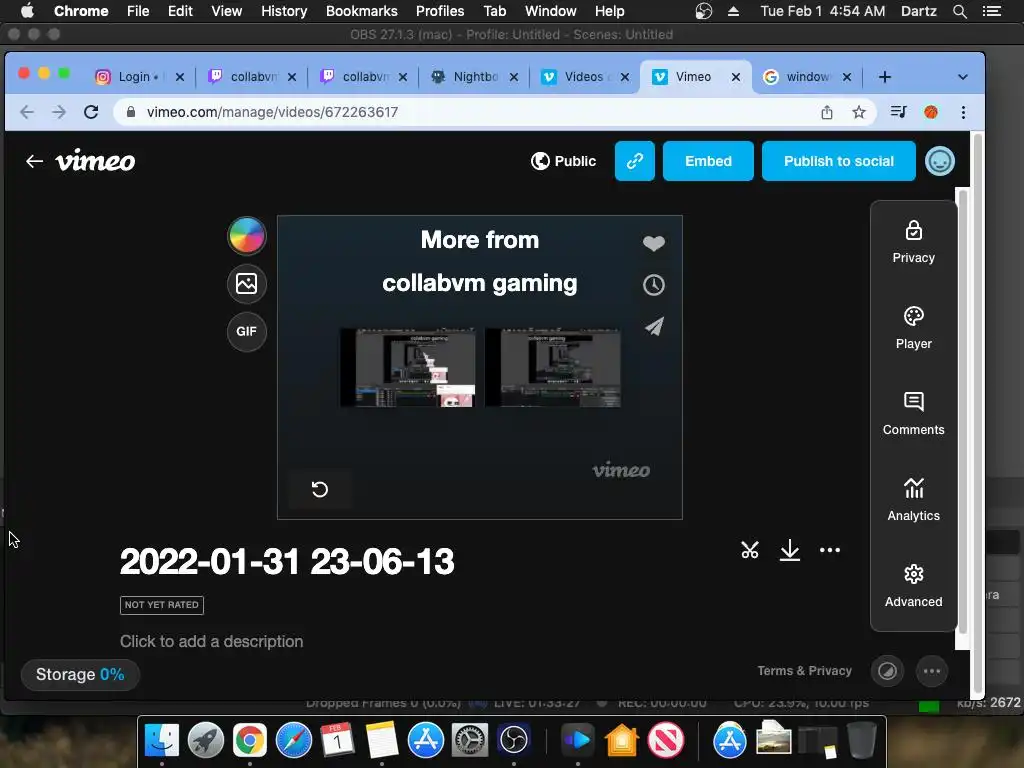Create a GIF with the GIF button
The height and width of the screenshot is (768, 1024).
(x=246, y=332)
